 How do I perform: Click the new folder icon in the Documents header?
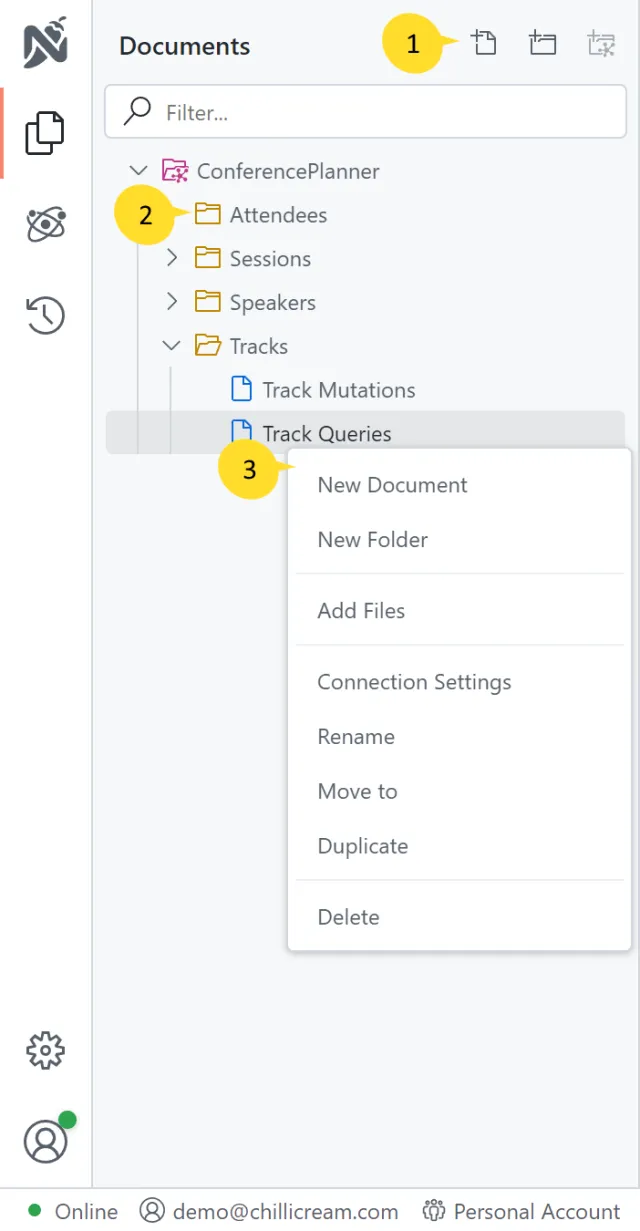[543, 43]
